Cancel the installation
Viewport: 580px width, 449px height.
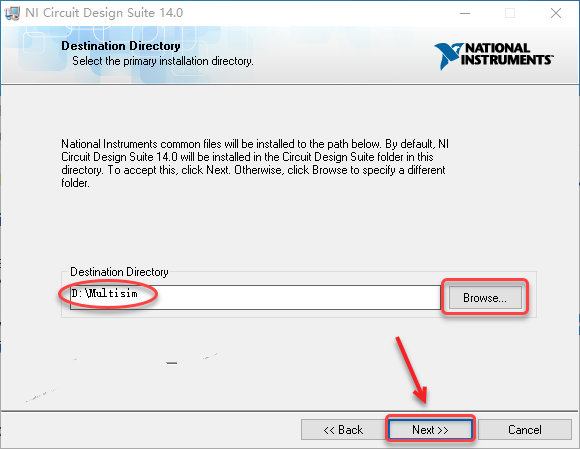[x=525, y=429]
